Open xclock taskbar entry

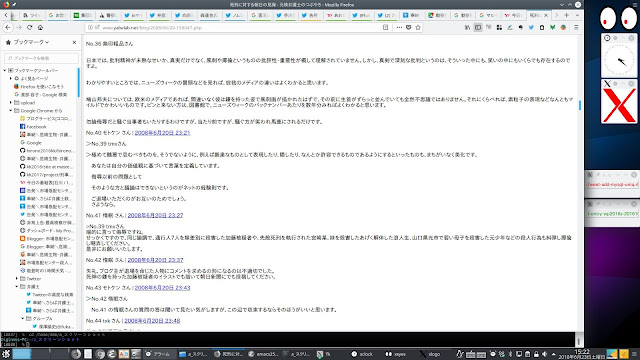362,354
